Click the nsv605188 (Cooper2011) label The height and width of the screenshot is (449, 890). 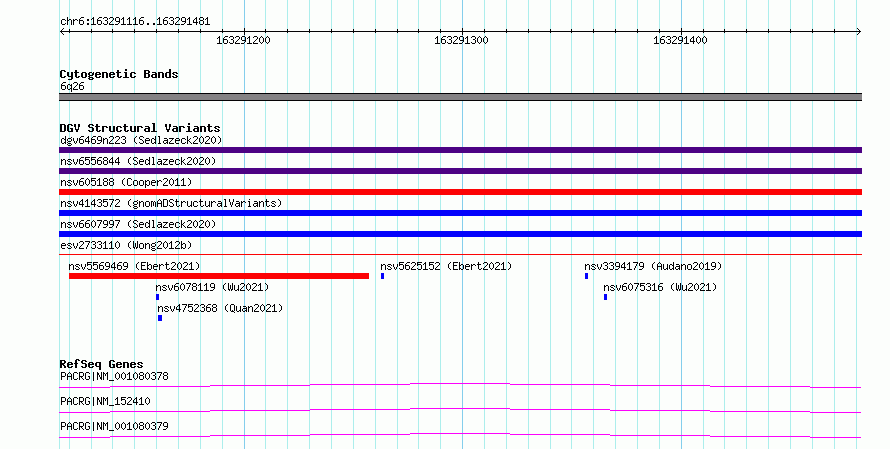pyautogui.click(x=126, y=182)
